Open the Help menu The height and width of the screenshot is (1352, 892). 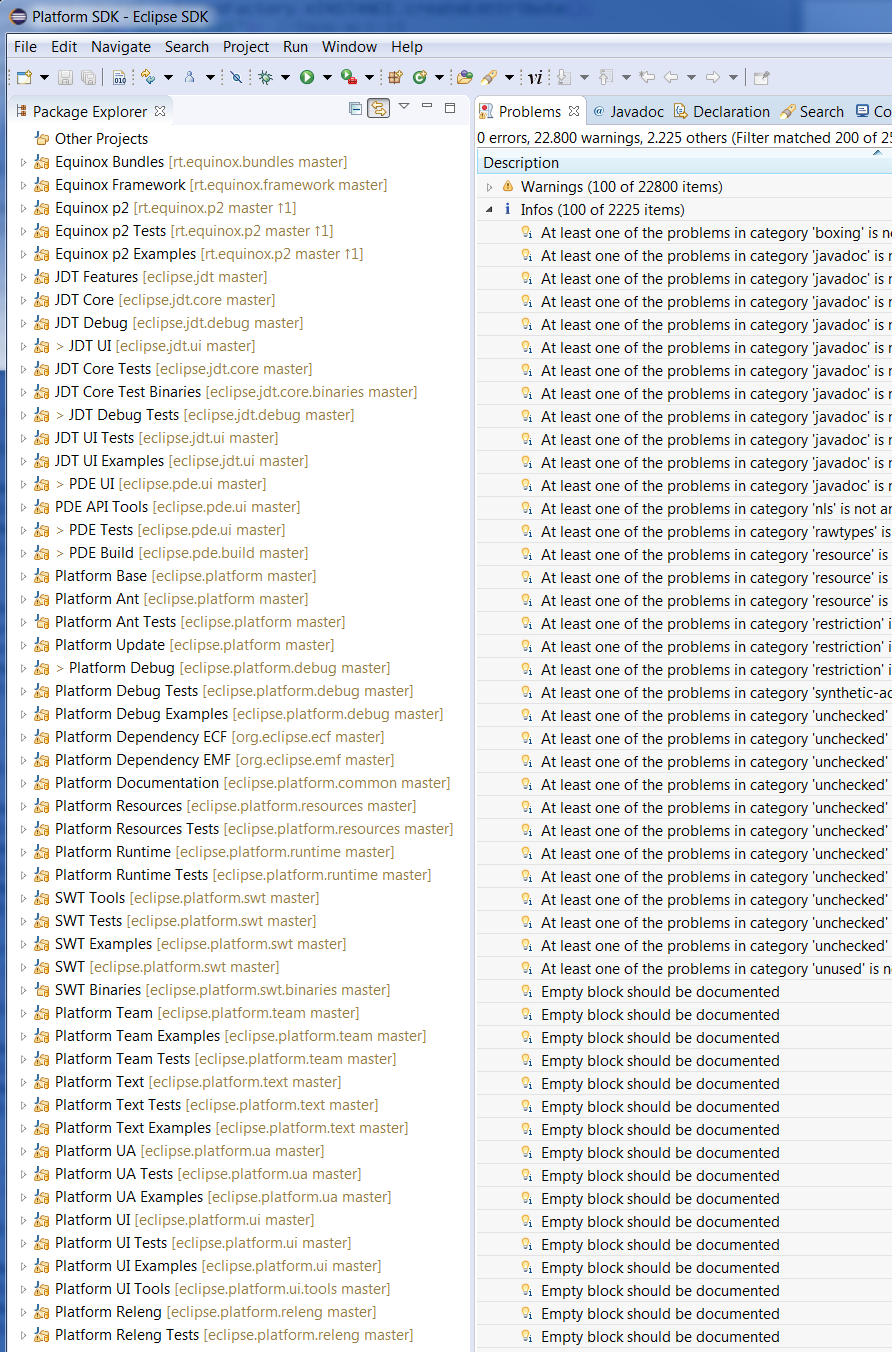pyautogui.click(x=407, y=47)
